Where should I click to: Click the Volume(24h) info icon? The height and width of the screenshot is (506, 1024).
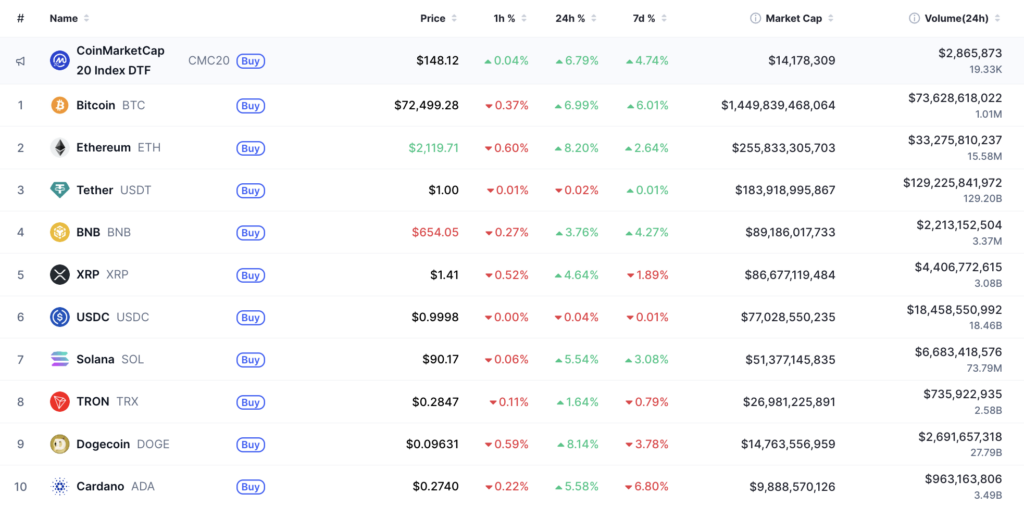[914, 18]
